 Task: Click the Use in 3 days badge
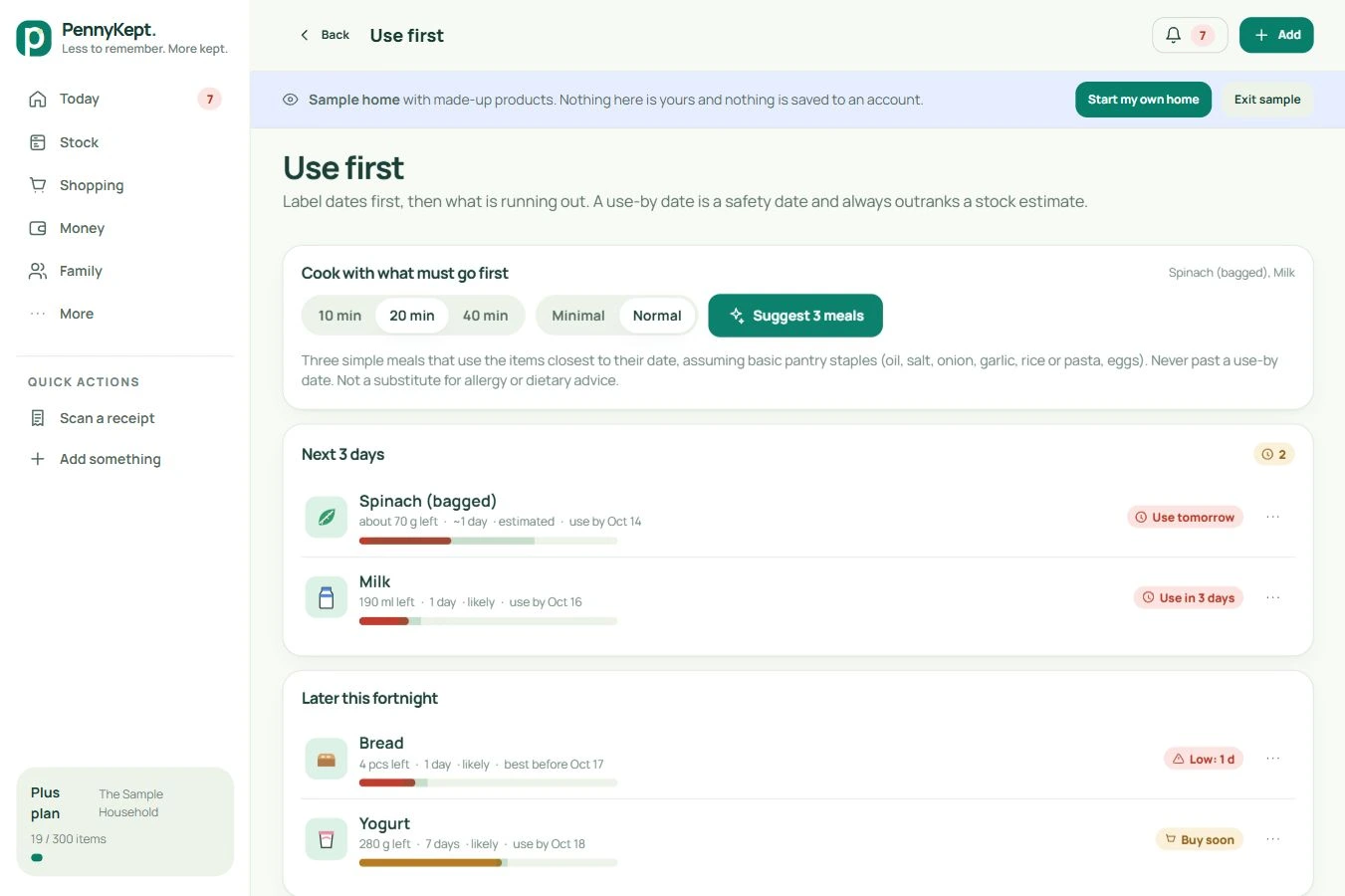tap(1189, 597)
